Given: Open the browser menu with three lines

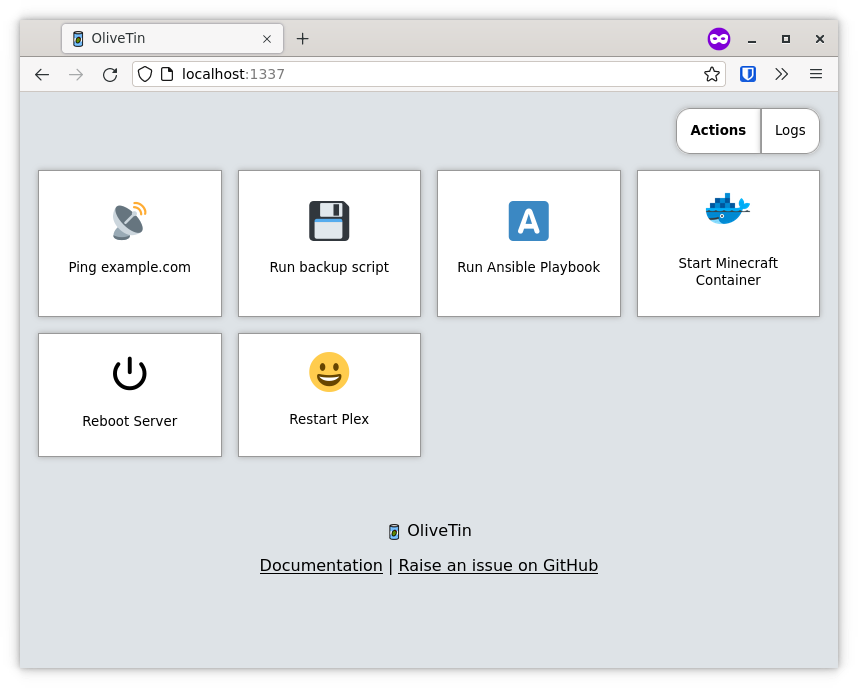Looking at the screenshot, I should coord(816,74).
